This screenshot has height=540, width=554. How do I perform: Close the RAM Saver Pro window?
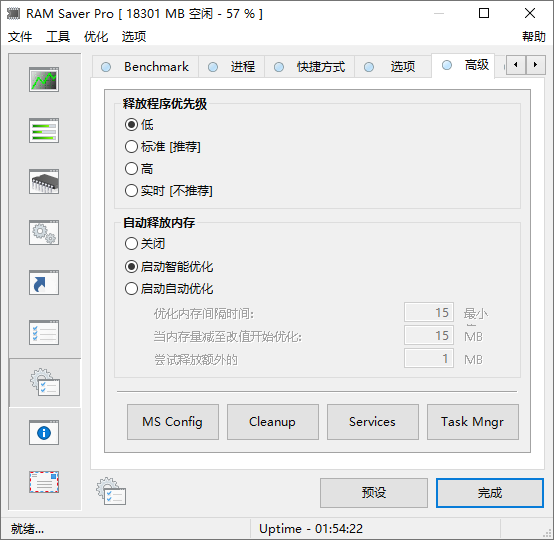click(x=530, y=13)
